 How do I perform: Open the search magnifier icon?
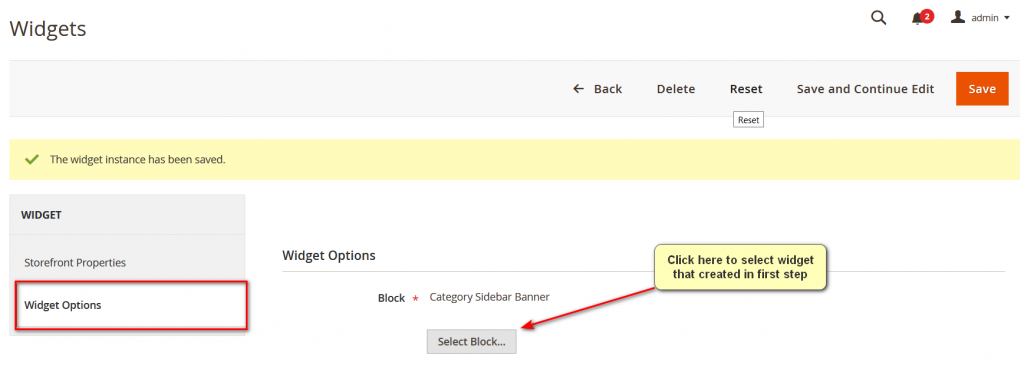[x=879, y=18]
